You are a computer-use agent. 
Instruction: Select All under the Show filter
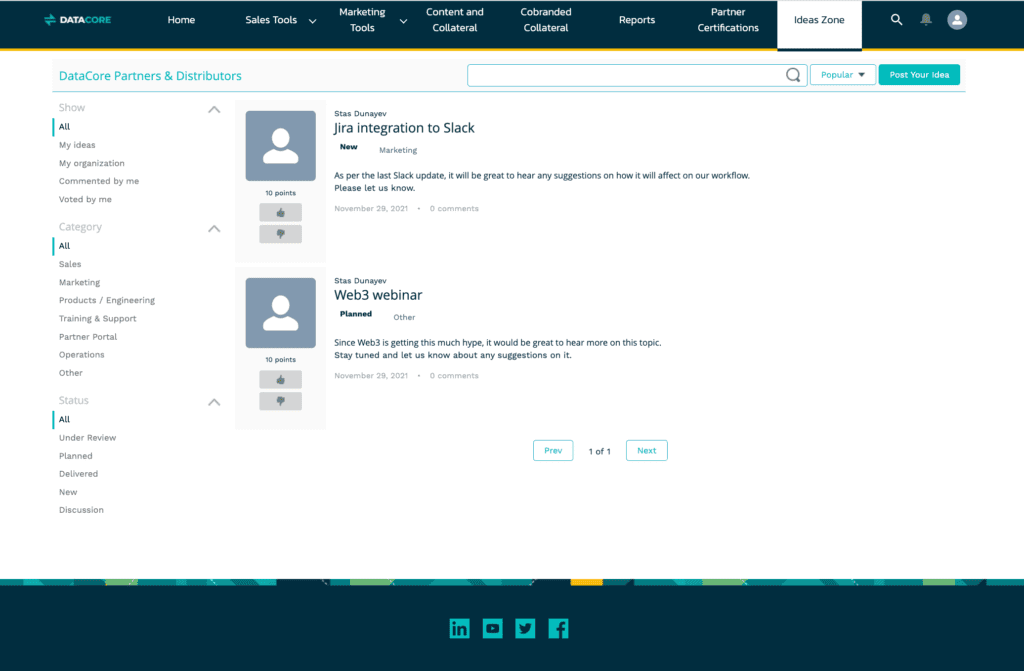tap(64, 127)
